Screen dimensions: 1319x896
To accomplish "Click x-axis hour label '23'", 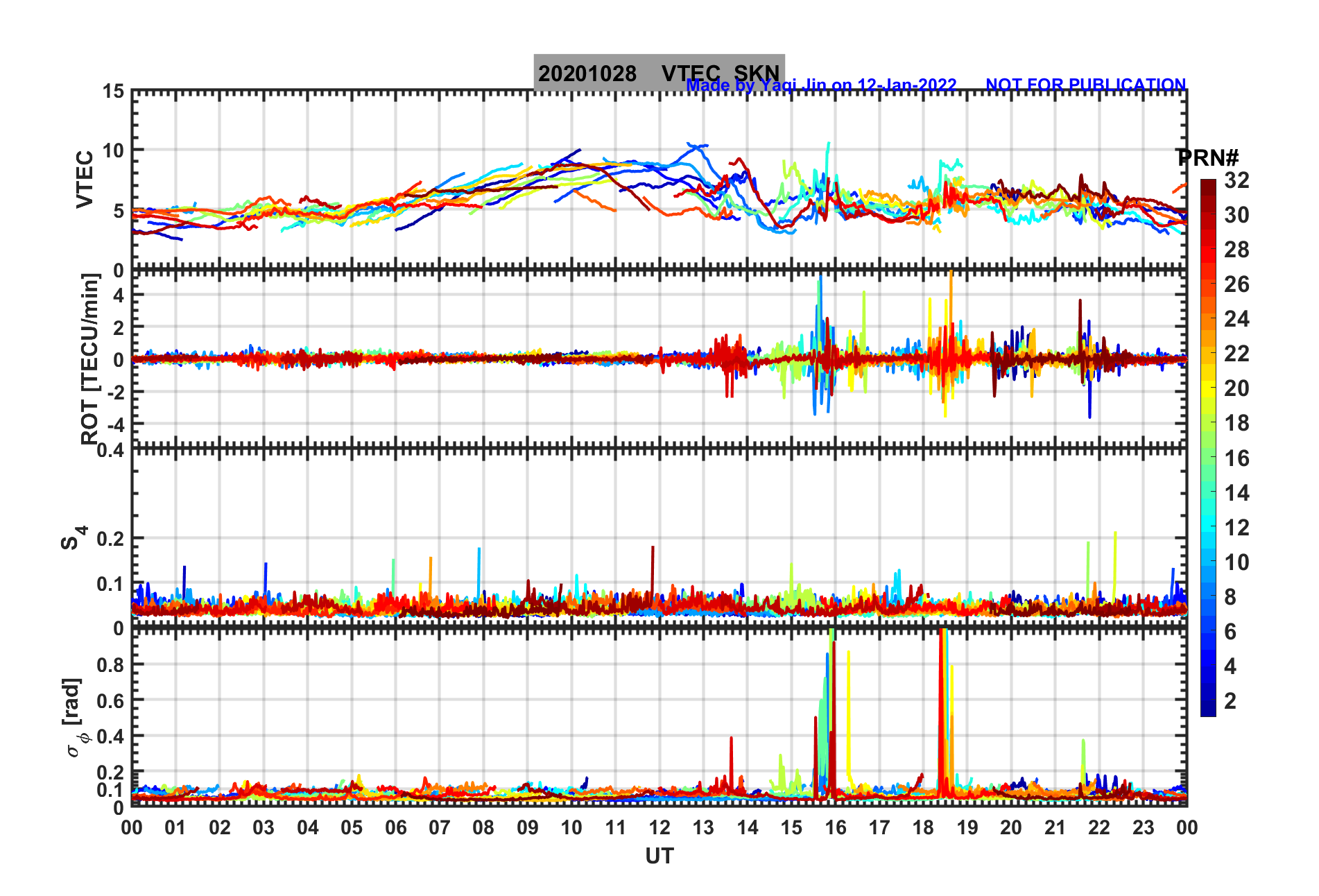I will pyautogui.click(x=1144, y=827).
